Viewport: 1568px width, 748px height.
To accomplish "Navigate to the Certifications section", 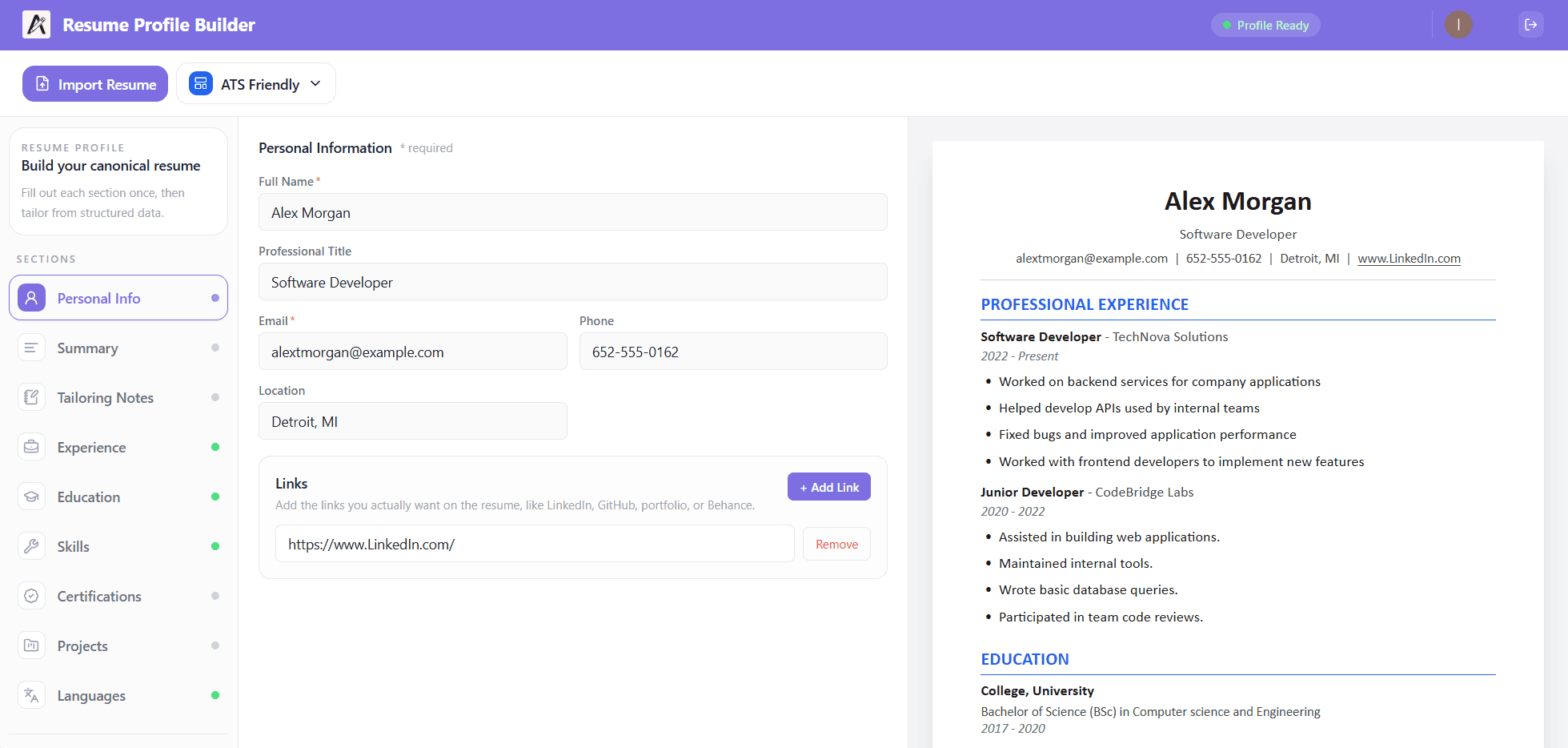I will [98, 596].
